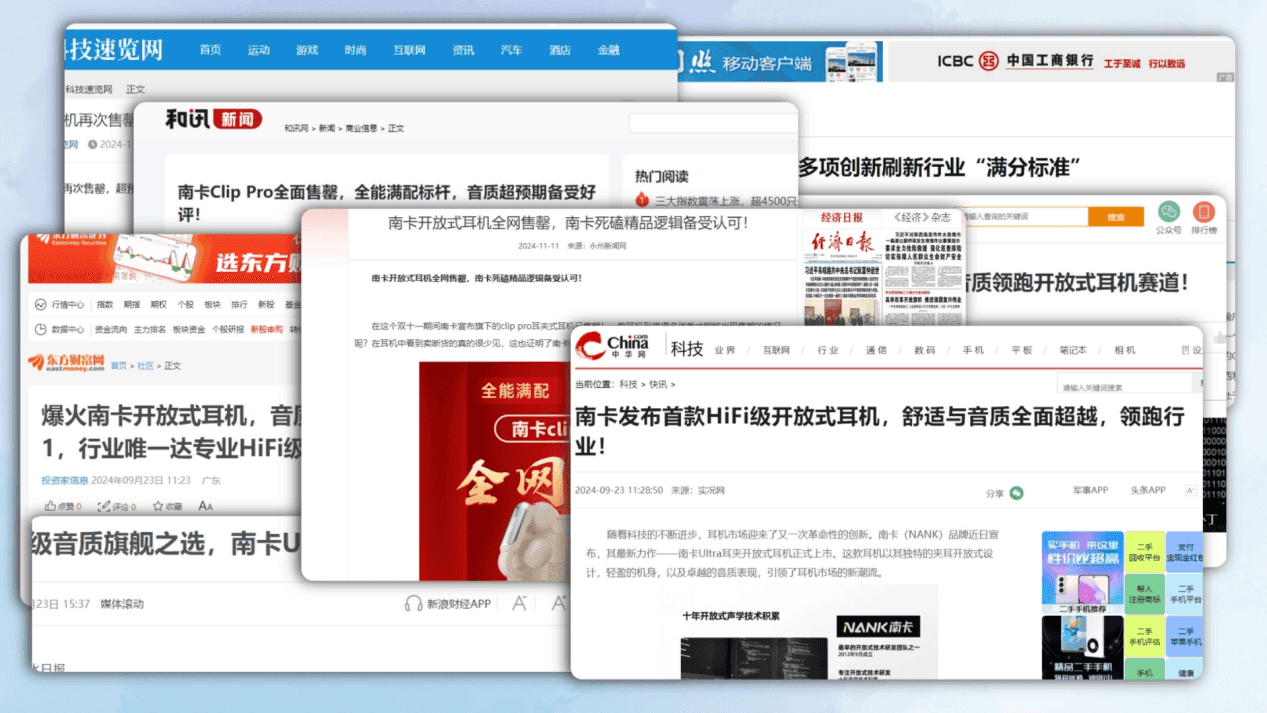
Task: Open the 移动客户端 banner ad
Action: [x=780, y=62]
